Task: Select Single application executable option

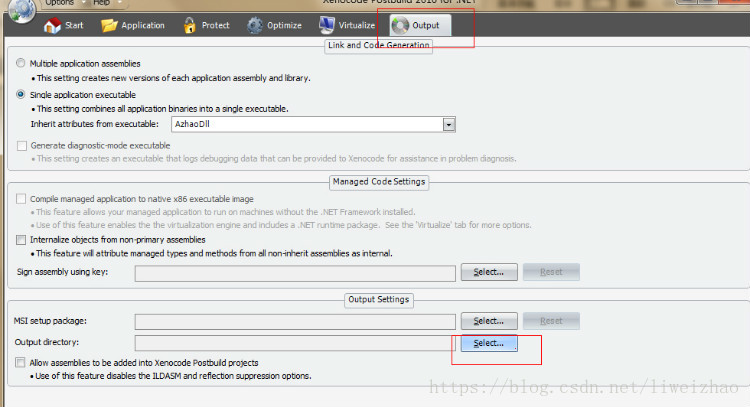Action: point(21,94)
